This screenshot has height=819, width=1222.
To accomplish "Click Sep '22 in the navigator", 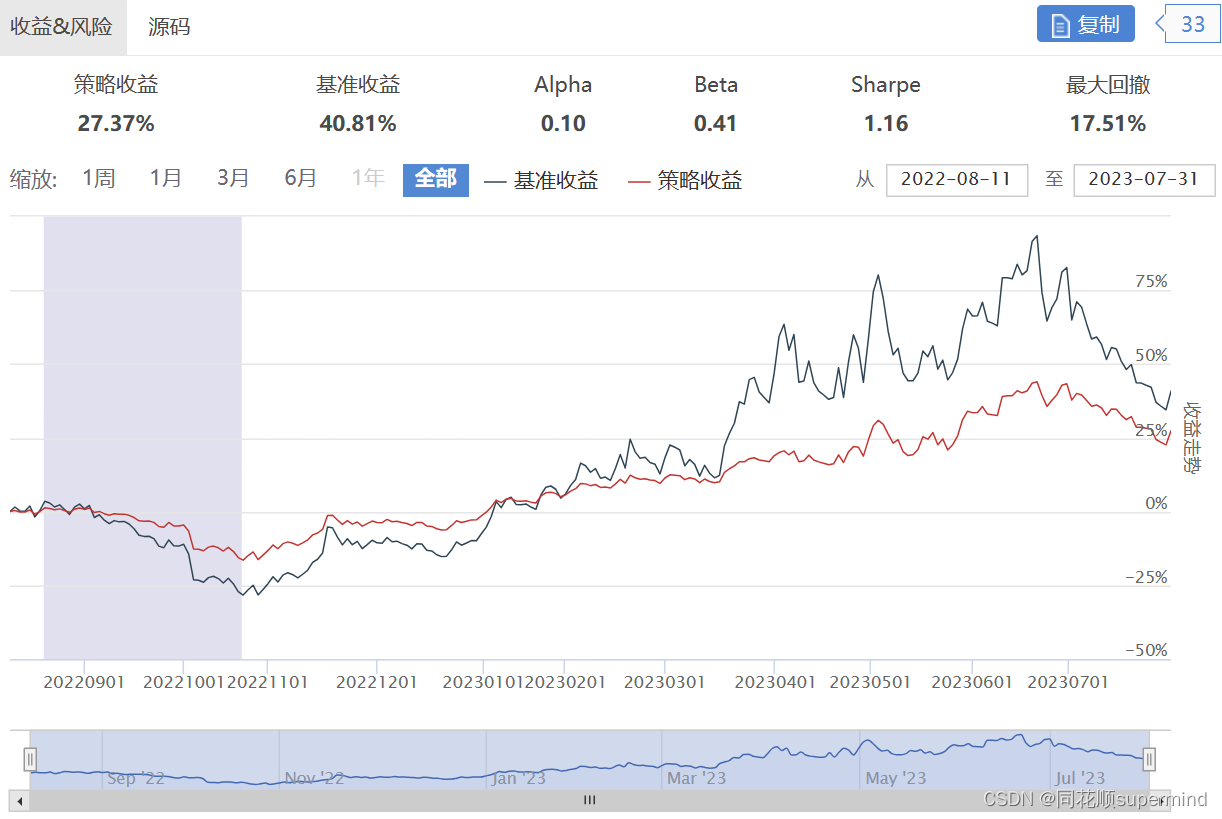I will point(136,778).
